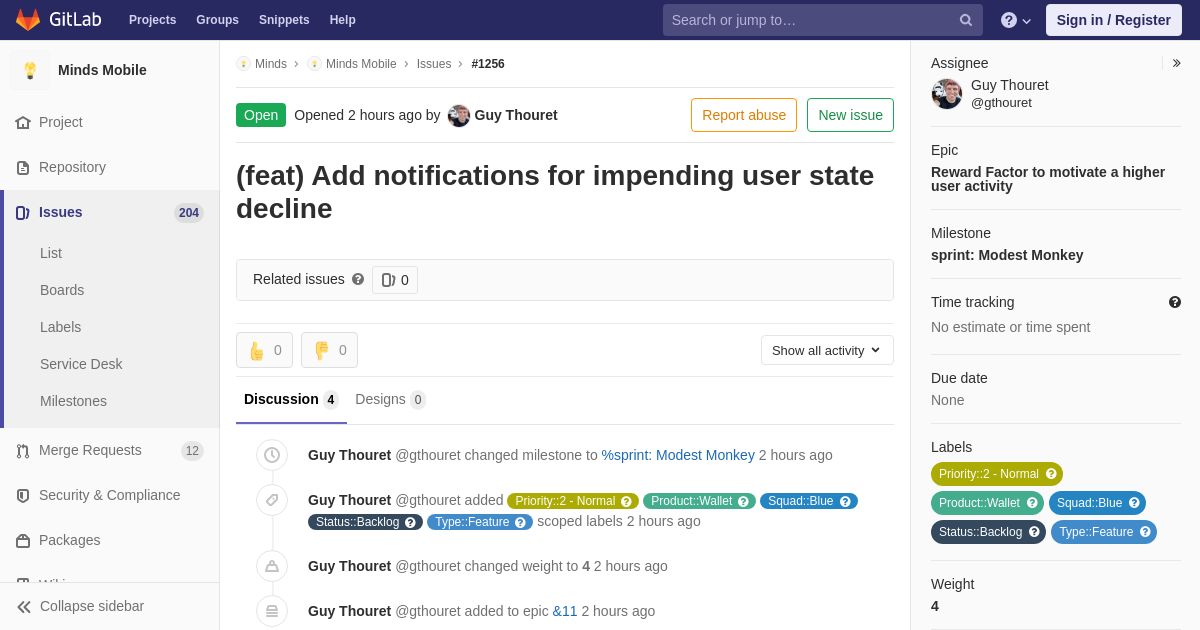Click the Collapse sidebar text
Screen dimensions: 1200x630
click(92, 606)
